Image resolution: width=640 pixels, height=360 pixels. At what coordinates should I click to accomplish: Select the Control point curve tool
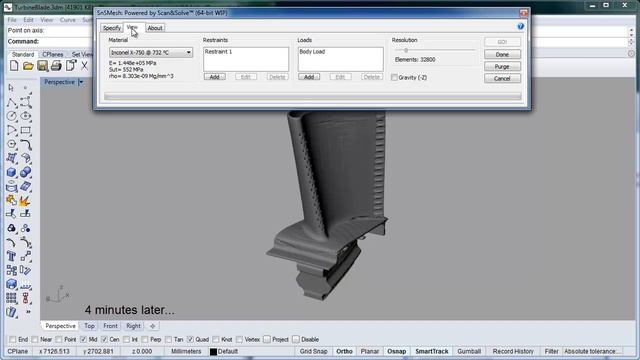click(26, 102)
